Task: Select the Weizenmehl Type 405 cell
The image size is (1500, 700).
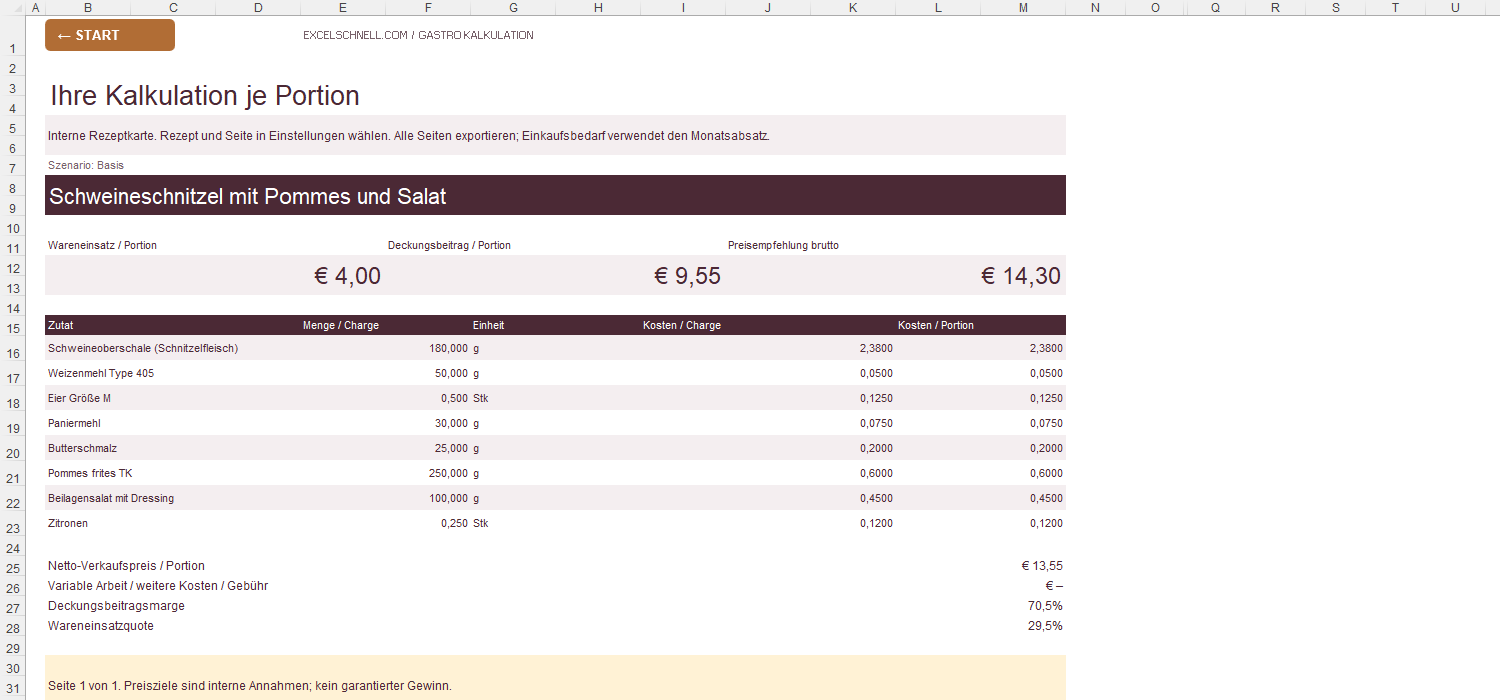Action: point(101,373)
